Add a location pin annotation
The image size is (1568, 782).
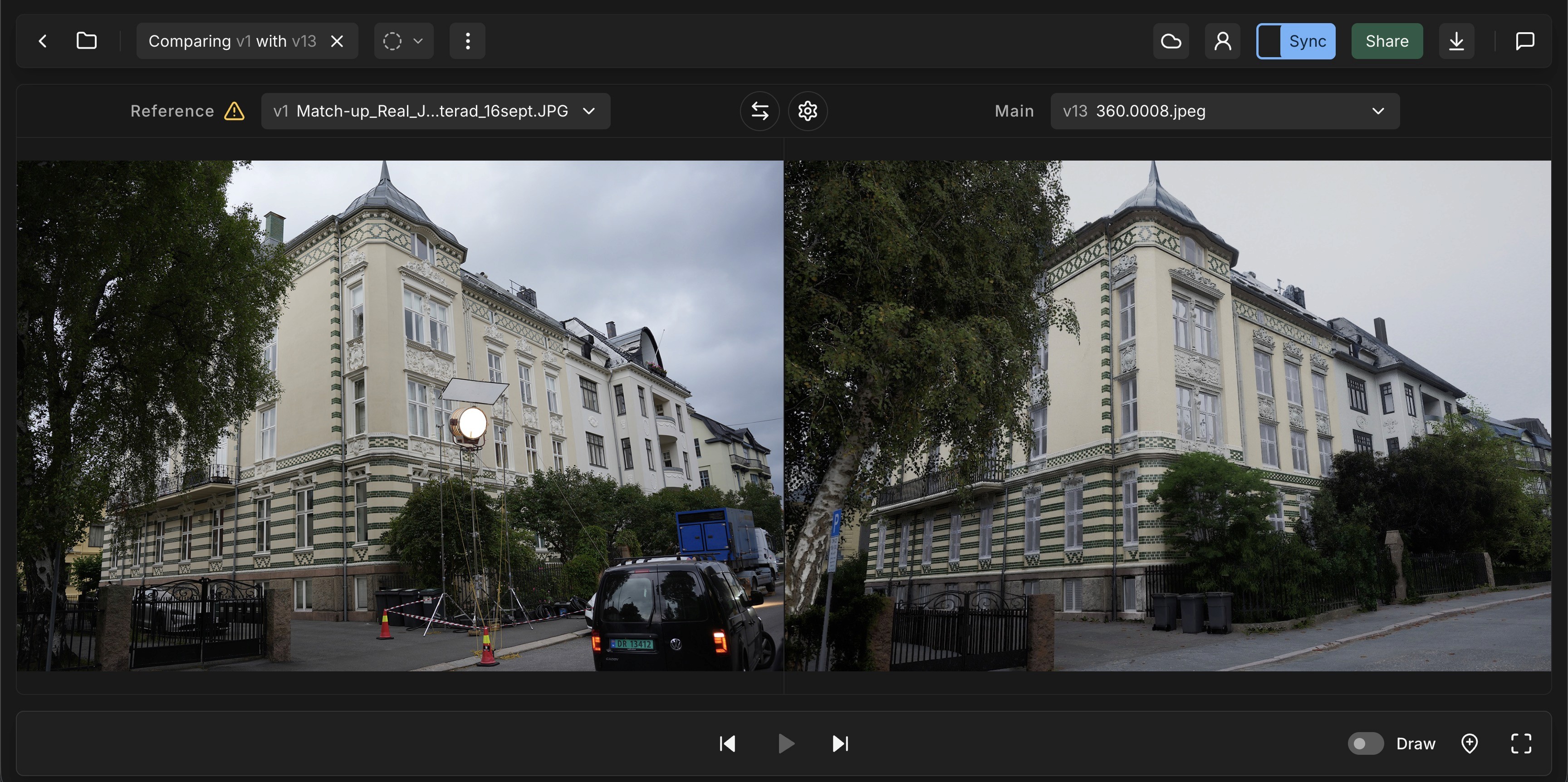(x=1470, y=743)
